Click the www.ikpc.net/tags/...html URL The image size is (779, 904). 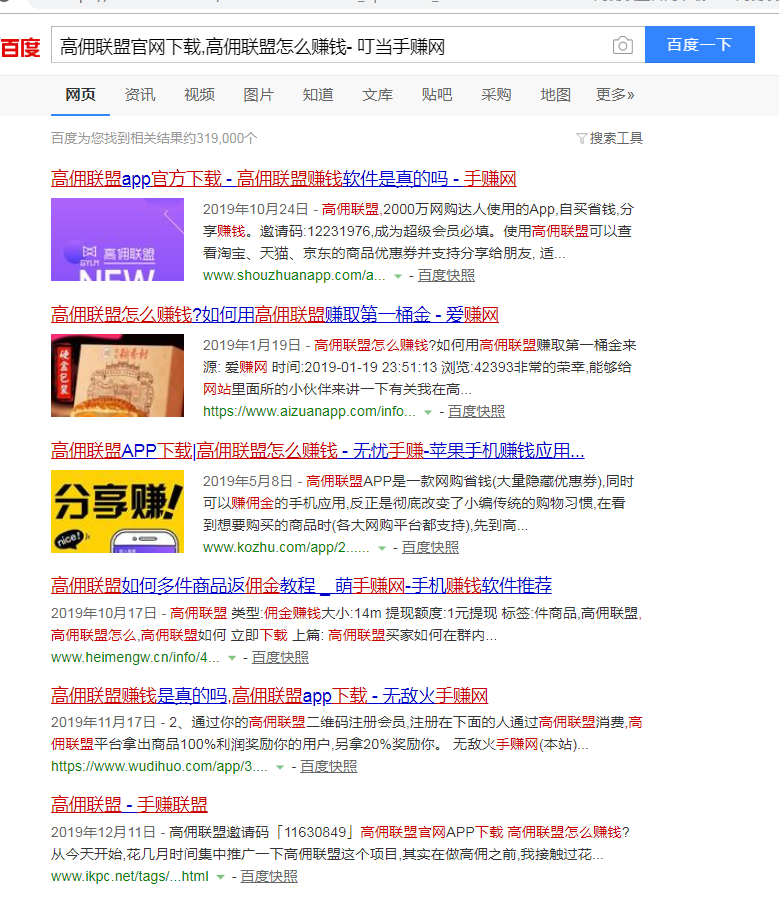click(x=130, y=876)
